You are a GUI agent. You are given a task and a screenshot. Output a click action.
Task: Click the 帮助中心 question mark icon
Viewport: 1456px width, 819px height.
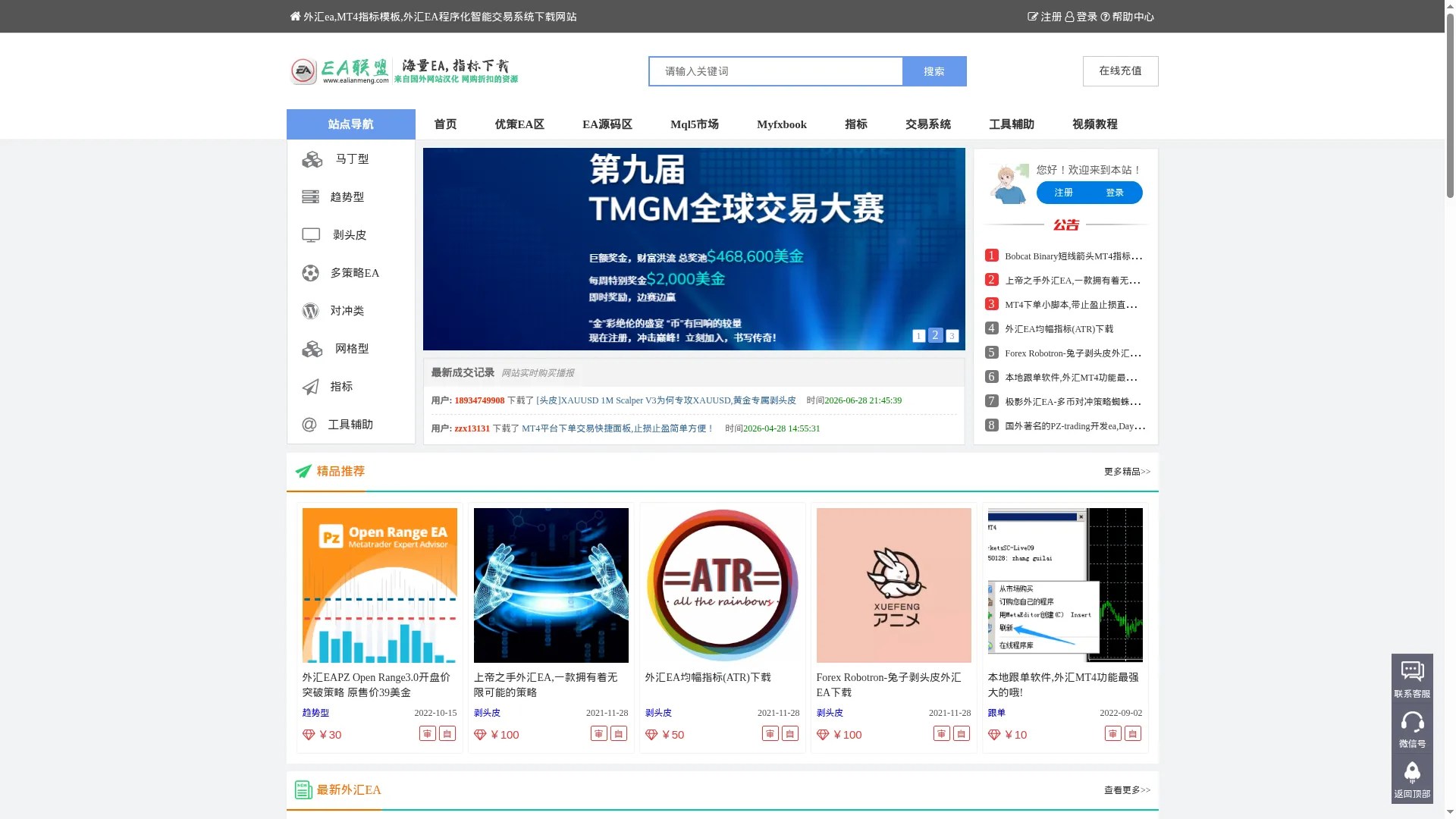1105,17
